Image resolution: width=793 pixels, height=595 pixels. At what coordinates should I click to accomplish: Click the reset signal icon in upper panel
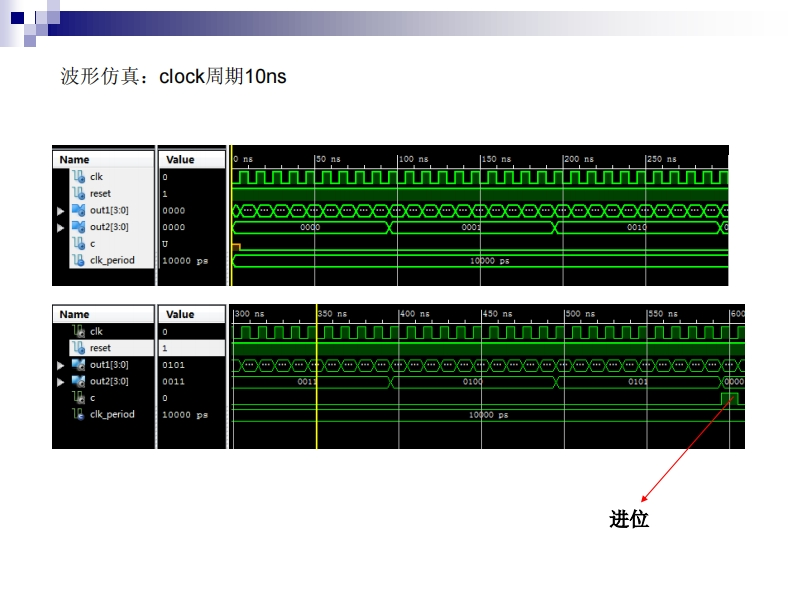(x=78, y=194)
